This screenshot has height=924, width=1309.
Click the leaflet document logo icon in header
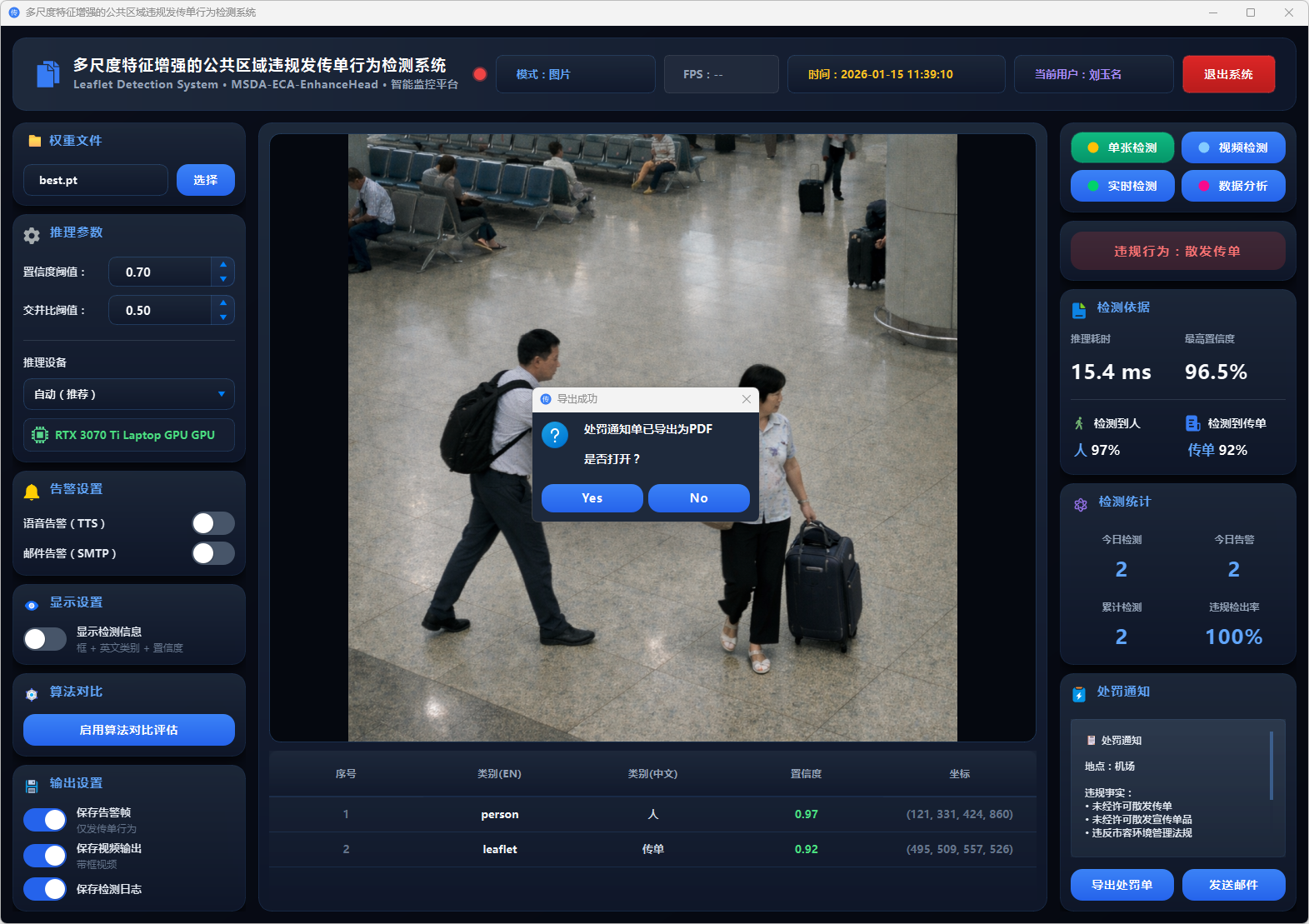pyautogui.click(x=47, y=74)
